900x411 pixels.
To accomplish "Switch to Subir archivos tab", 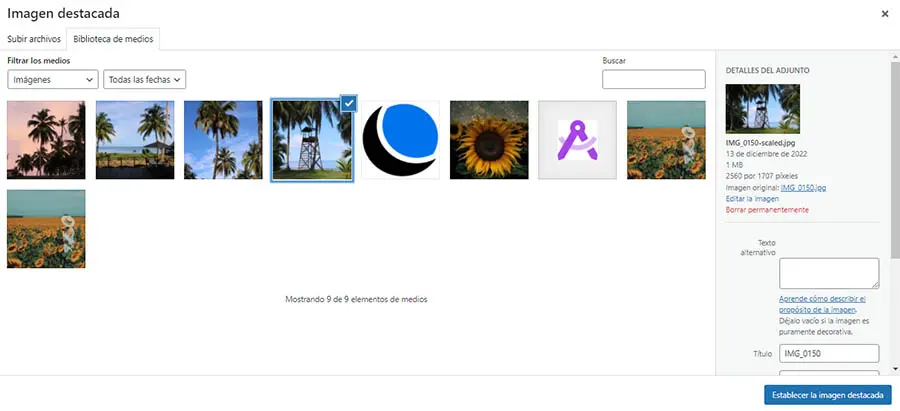I will [x=34, y=39].
